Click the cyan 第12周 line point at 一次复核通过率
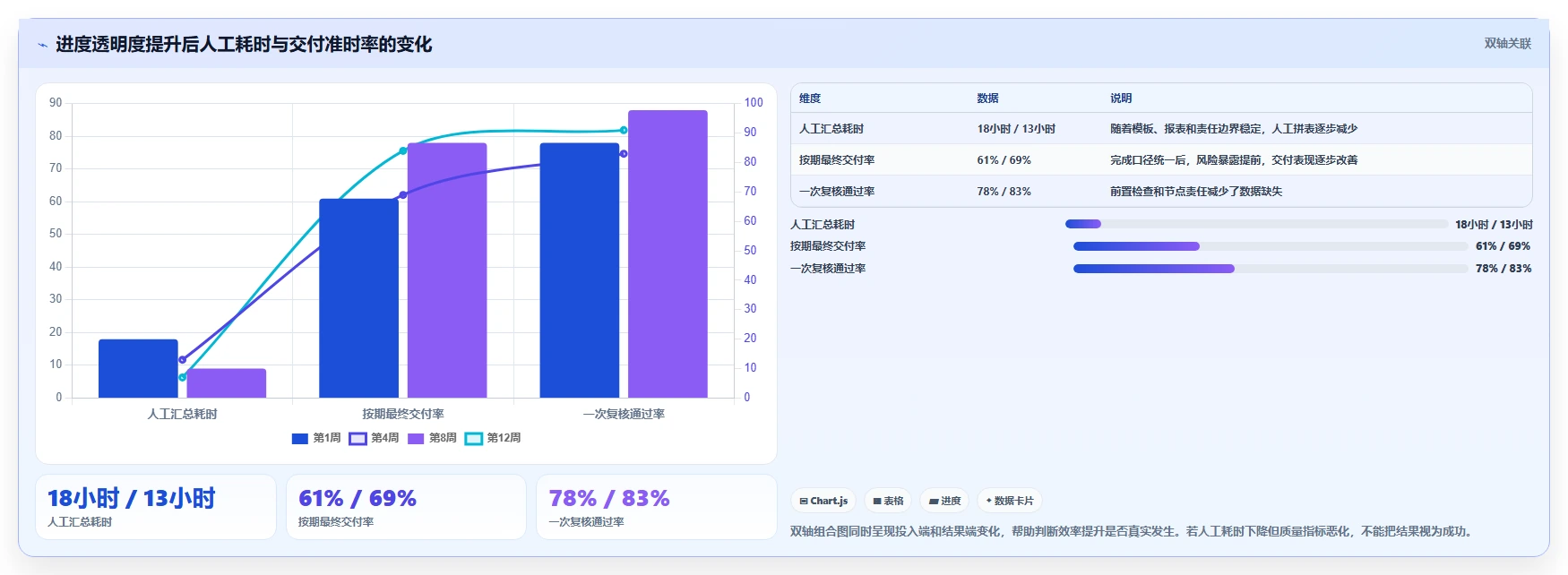 pos(624,130)
